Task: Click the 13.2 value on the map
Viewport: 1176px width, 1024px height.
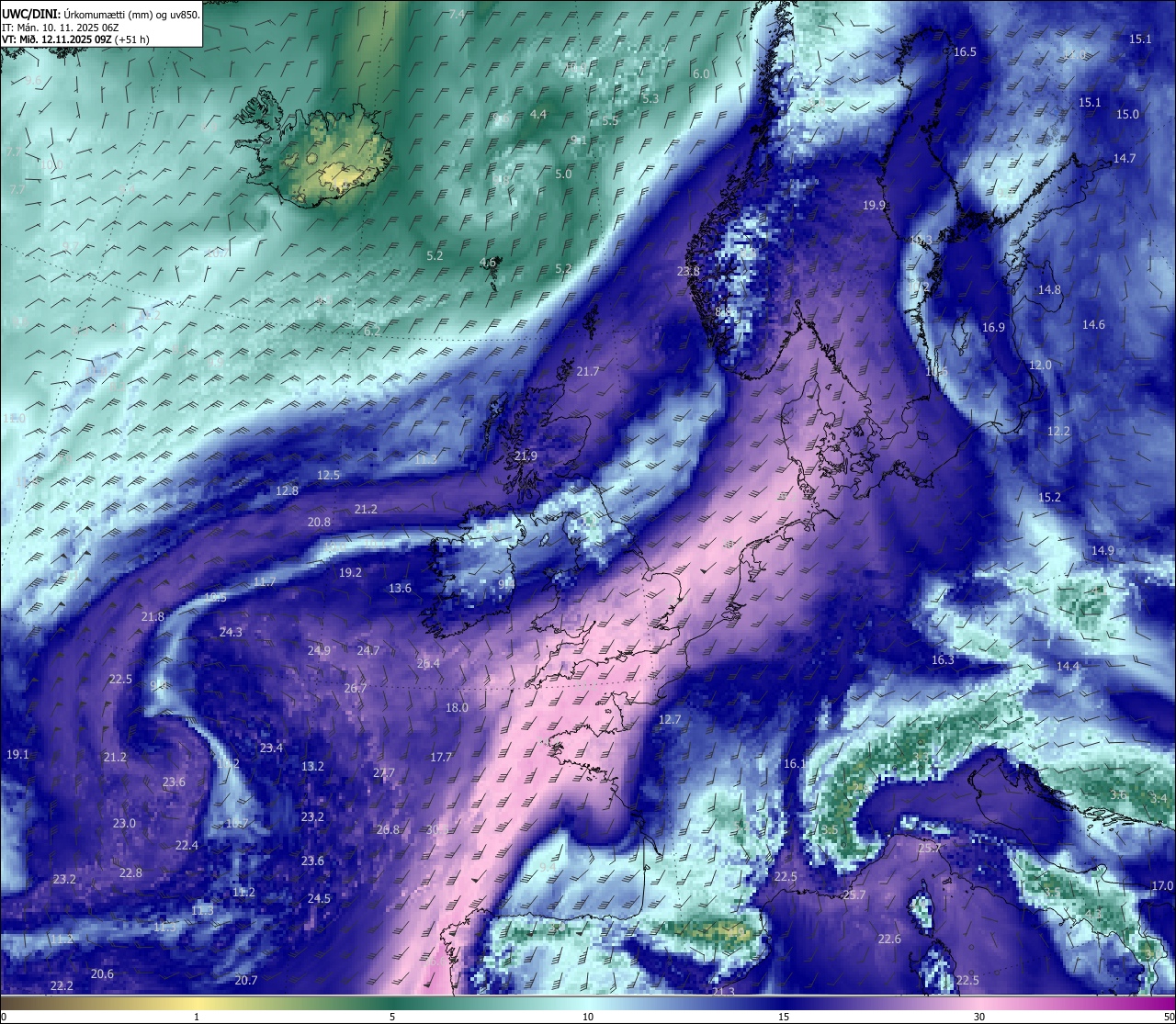Action: pos(312,767)
